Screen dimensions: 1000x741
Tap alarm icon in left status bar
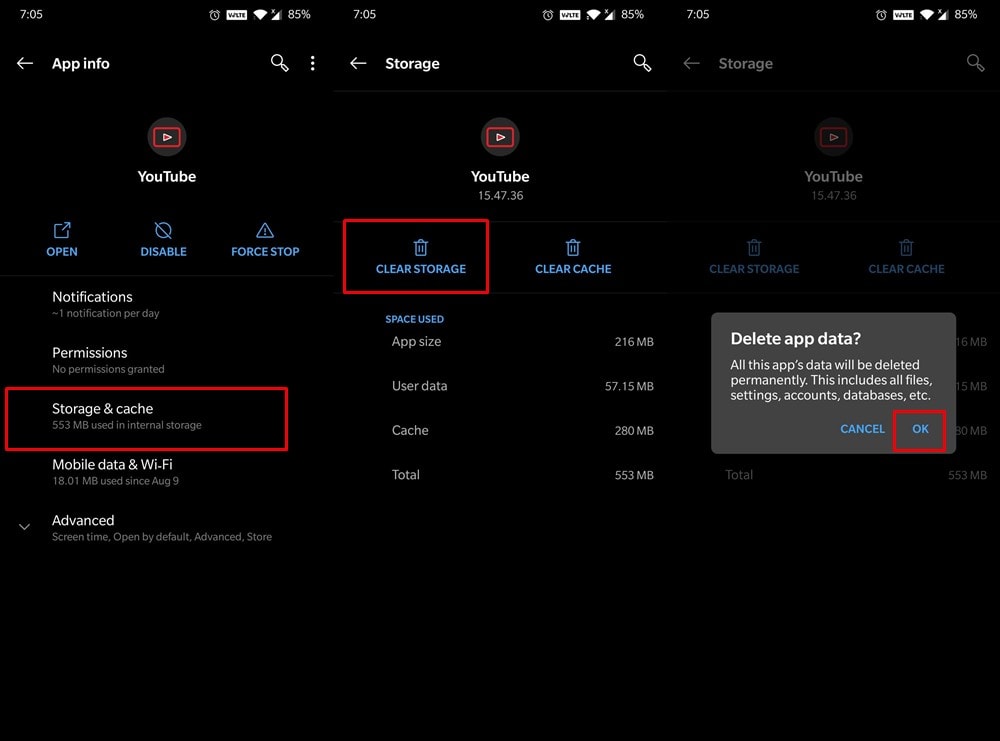[x=214, y=15]
